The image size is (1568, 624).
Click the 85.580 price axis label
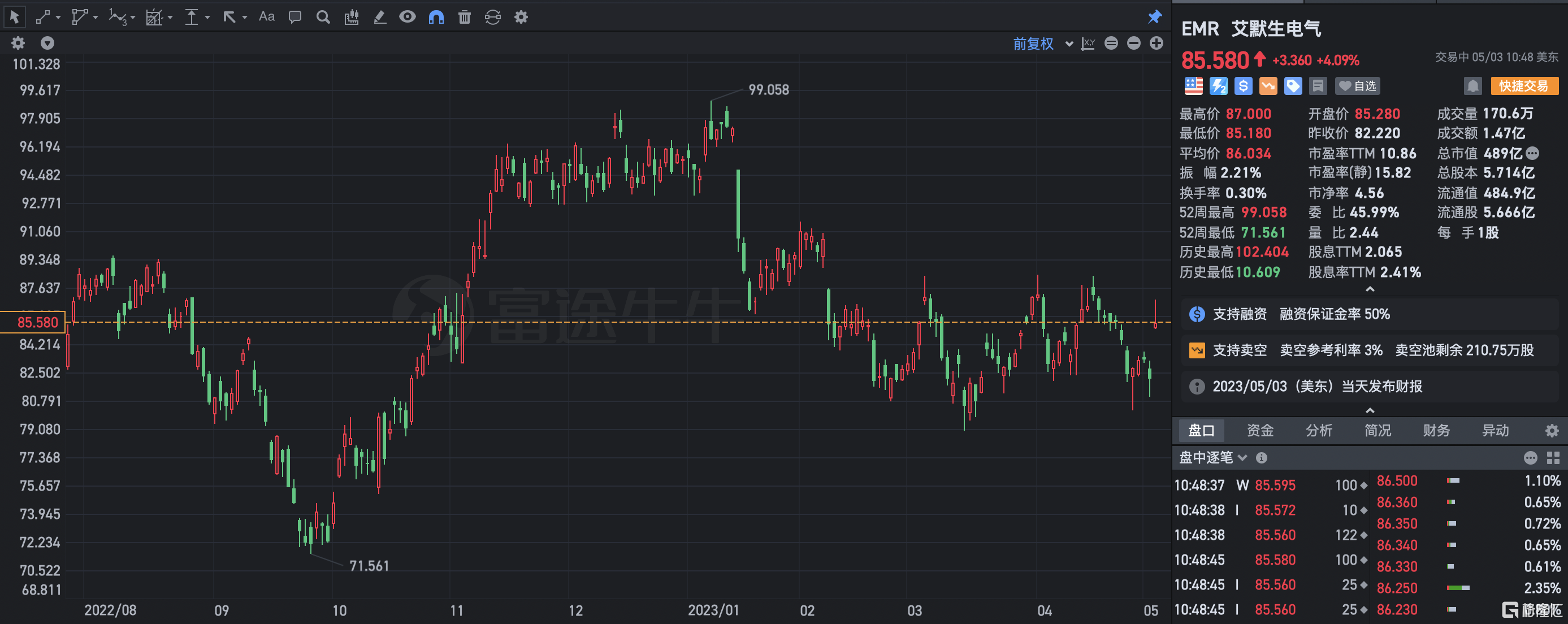(38, 322)
